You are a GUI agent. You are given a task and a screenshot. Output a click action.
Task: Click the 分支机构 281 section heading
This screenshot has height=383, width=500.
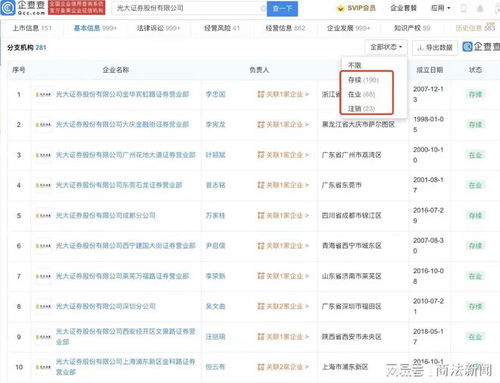tap(27, 48)
